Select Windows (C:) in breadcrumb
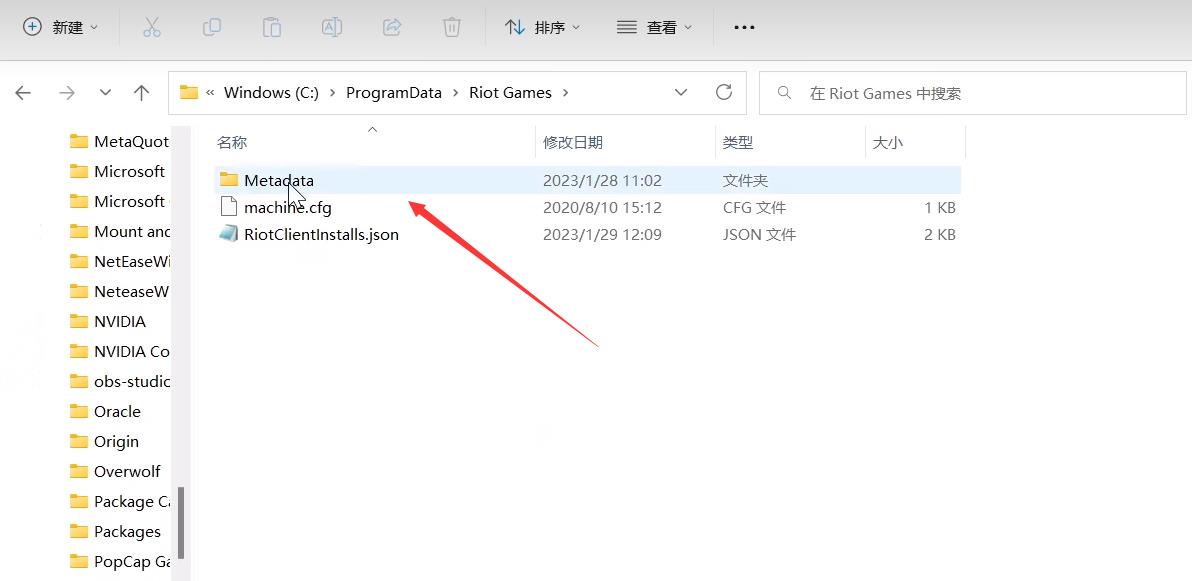The image size is (1192, 581). click(272, 93)
